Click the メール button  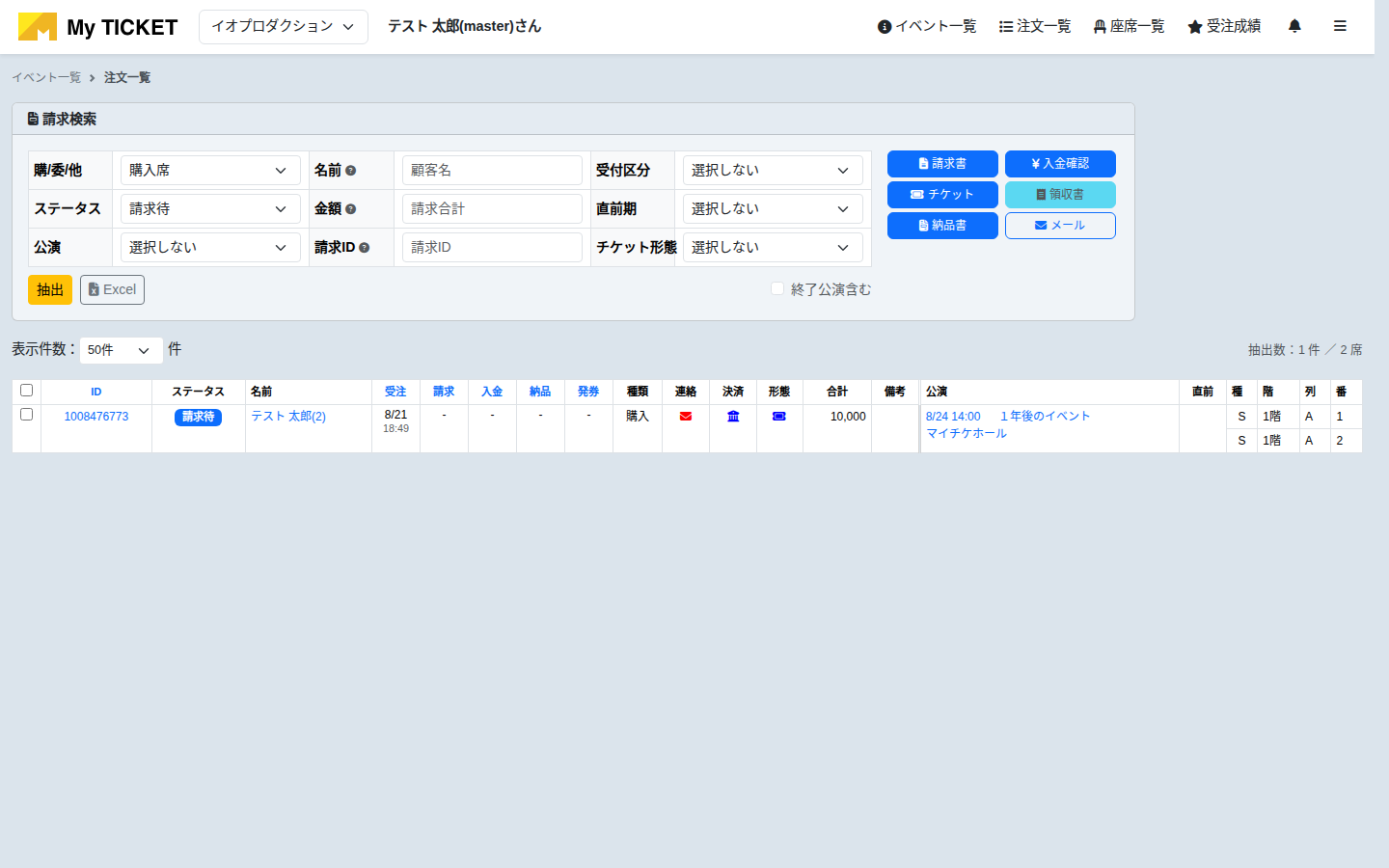(1060, 226)
